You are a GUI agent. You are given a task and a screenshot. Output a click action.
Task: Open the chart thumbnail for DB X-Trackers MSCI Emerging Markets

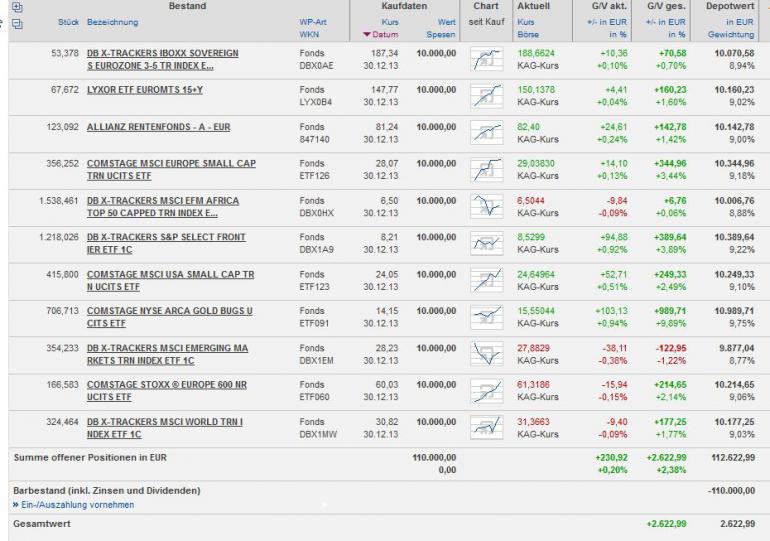point(487,354)
